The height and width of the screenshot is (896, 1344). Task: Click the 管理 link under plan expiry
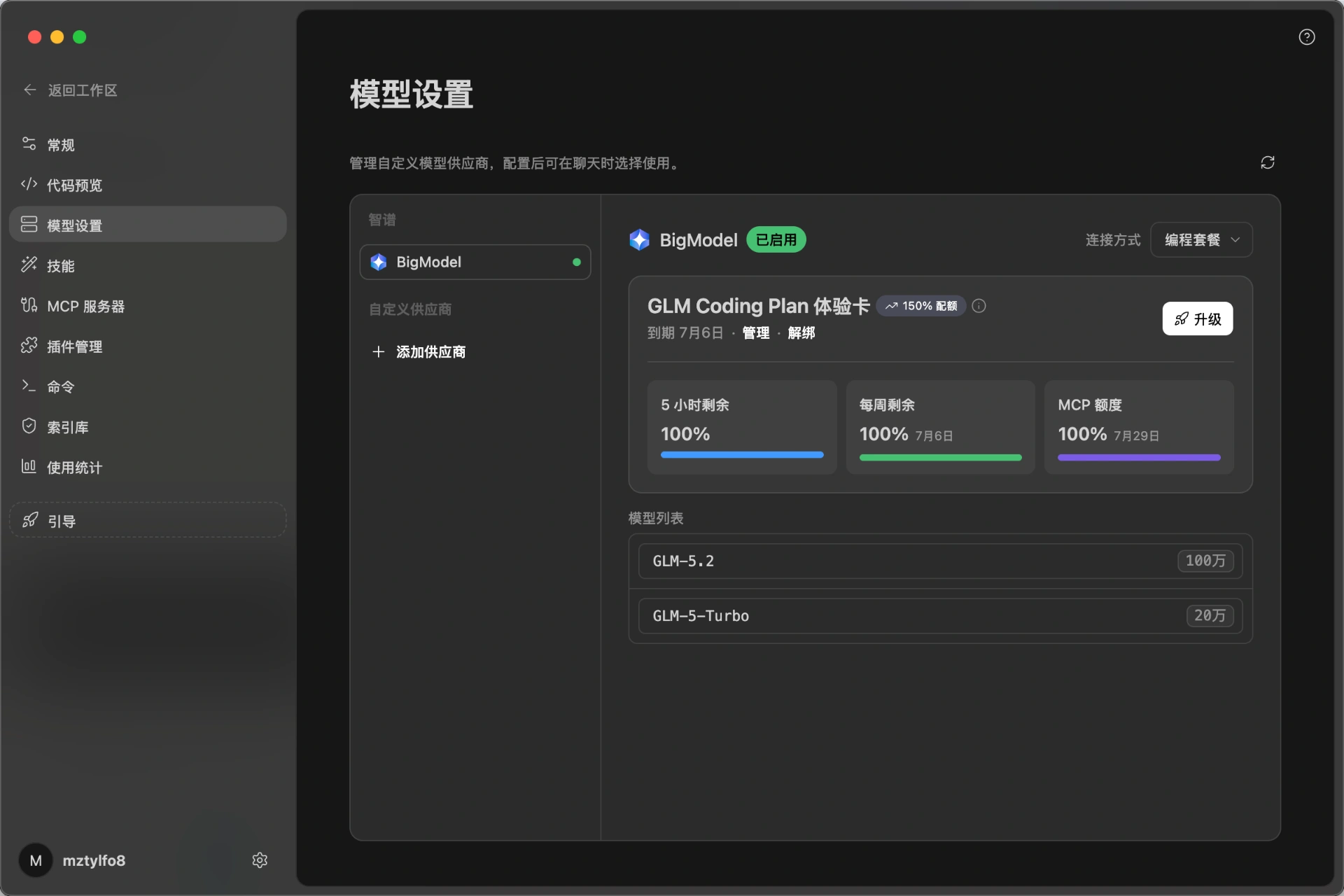(755, 333)
